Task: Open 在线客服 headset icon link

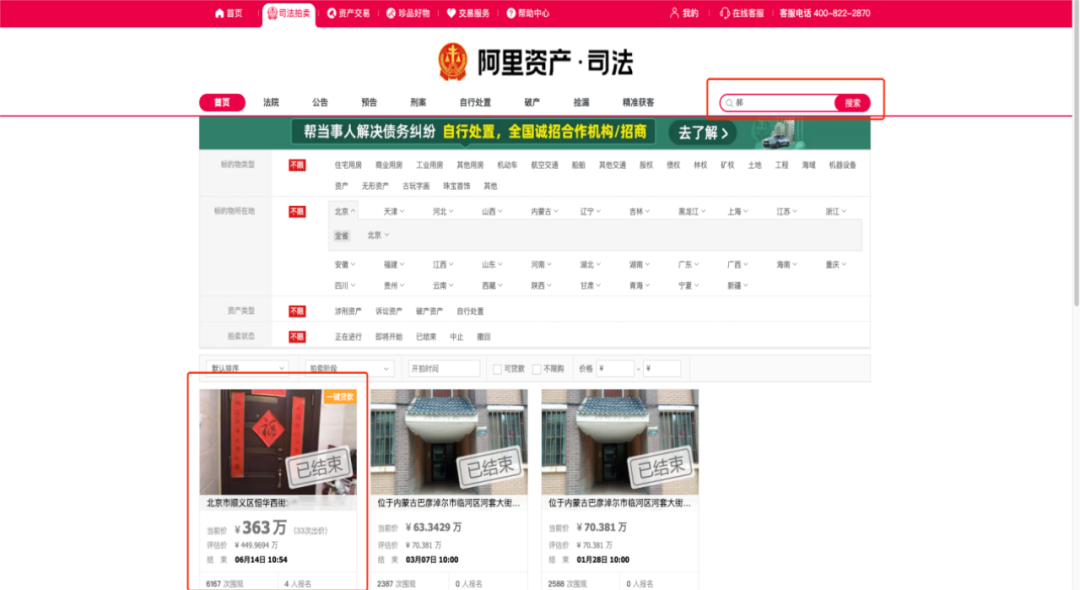Action: pos(742,13)
